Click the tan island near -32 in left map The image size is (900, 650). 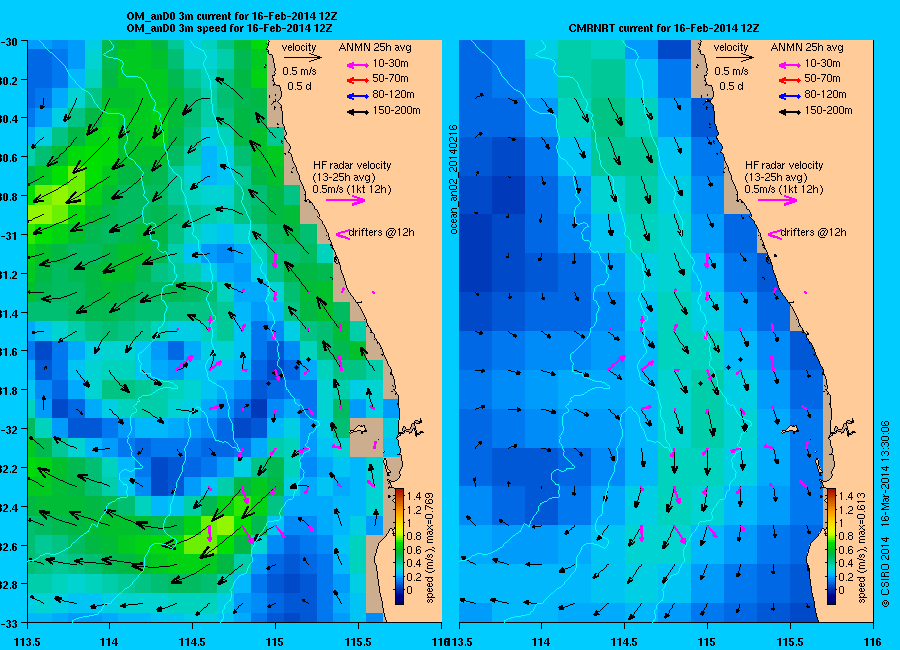(359, 429)
